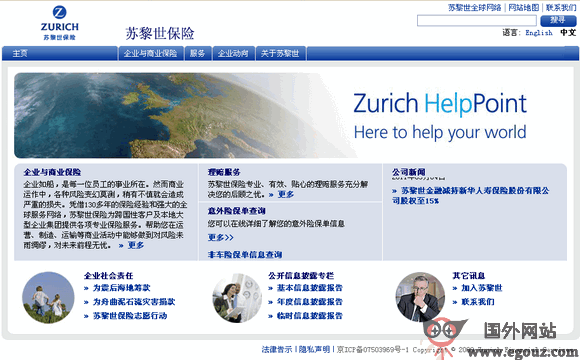The height and width of the screenshot is (360, 580).
Task: Click the 更多>> link under 意外险保单查询
Action: tap(221, 237)
